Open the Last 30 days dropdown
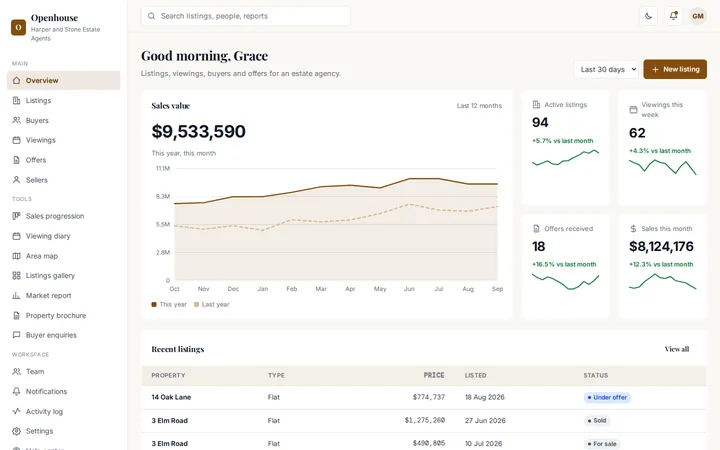720x450 pixels. click(606, 69)
